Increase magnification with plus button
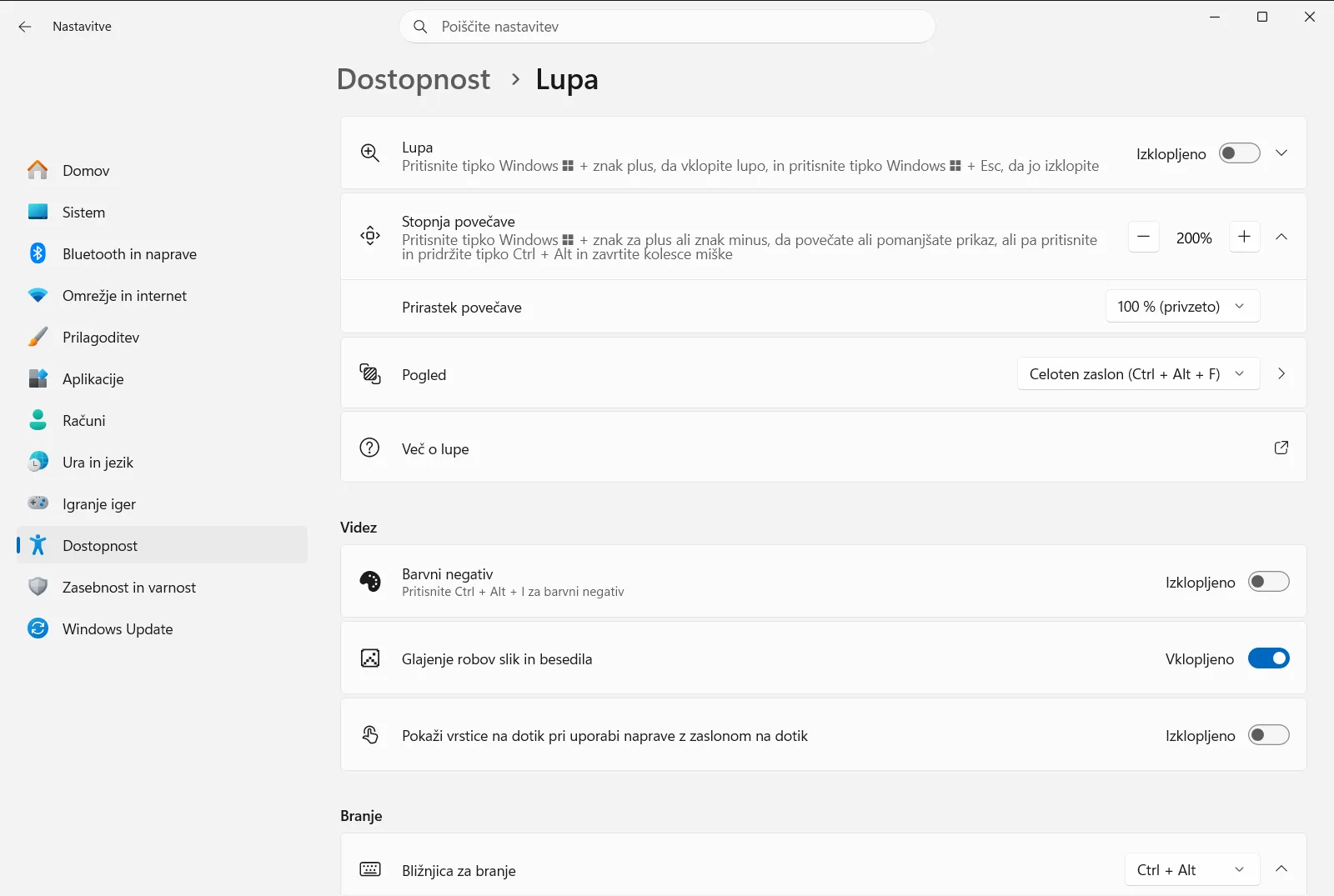 coord(1244,238)
